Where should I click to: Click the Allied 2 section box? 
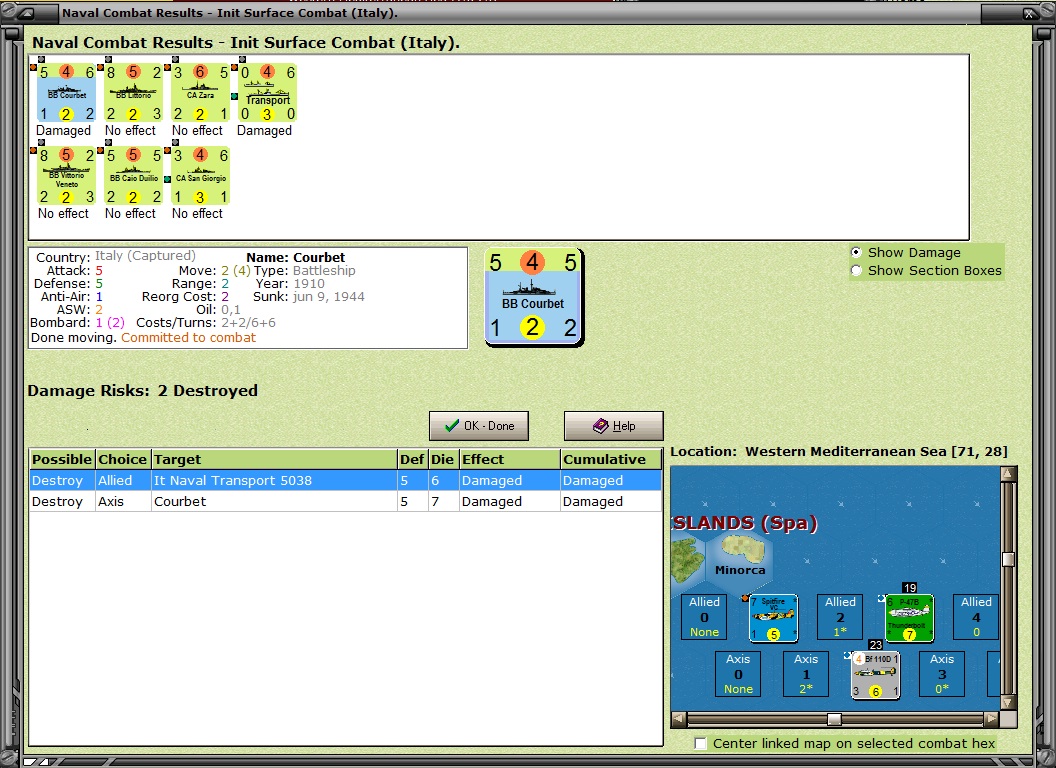[x=840, y=616]
